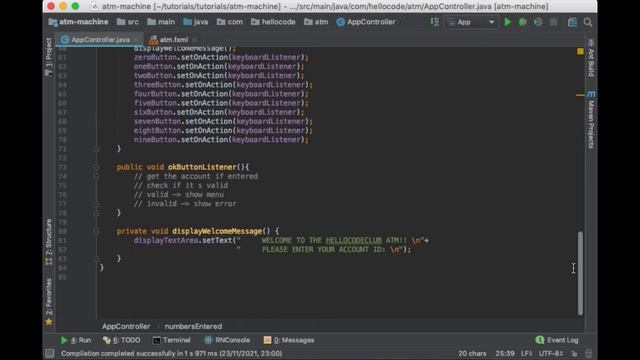The width and height of the screenshot is (640, 360).
Task: Click the grey Stop button icon
Action: [x=553, y=22]
